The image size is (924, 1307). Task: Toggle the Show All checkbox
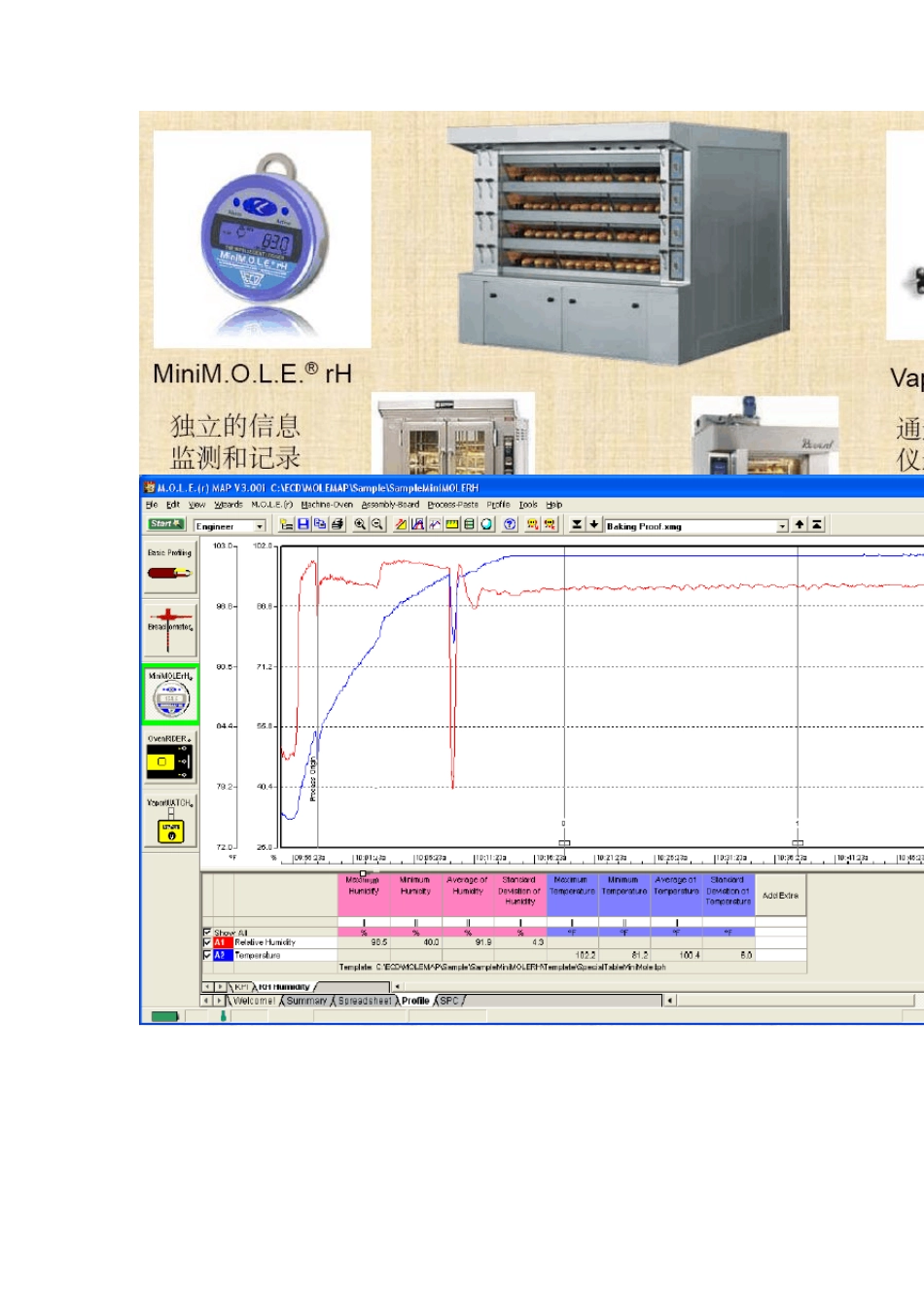click(x=207, y=932)
